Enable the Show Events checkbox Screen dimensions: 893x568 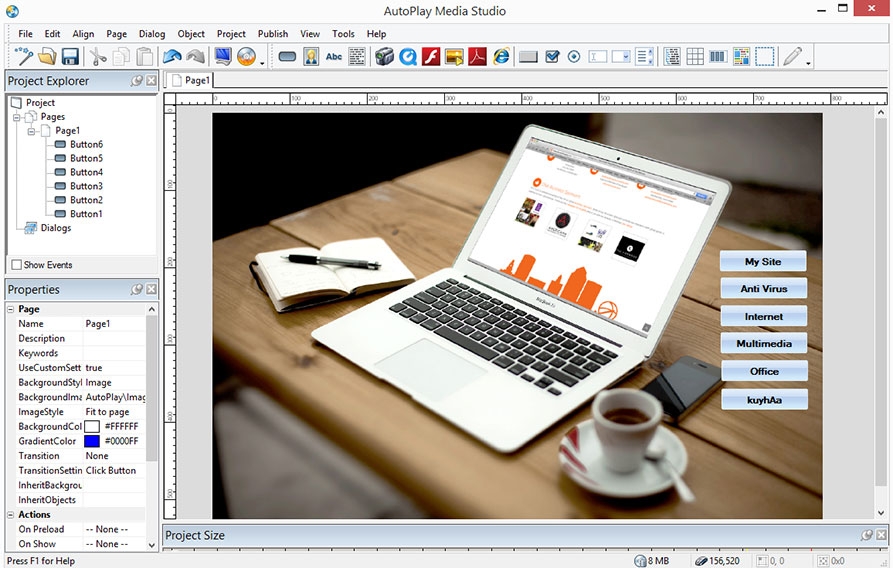(16, 265)
